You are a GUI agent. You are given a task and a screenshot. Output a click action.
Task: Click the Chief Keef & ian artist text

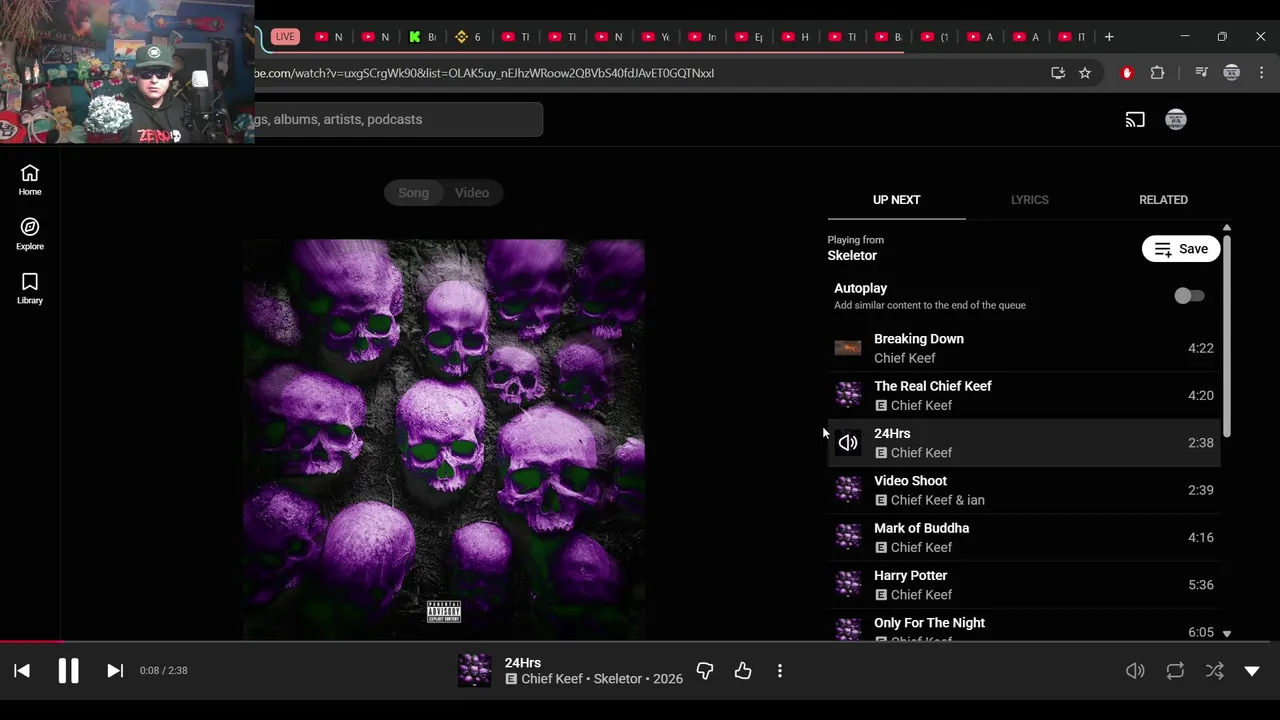coord(938,500)
